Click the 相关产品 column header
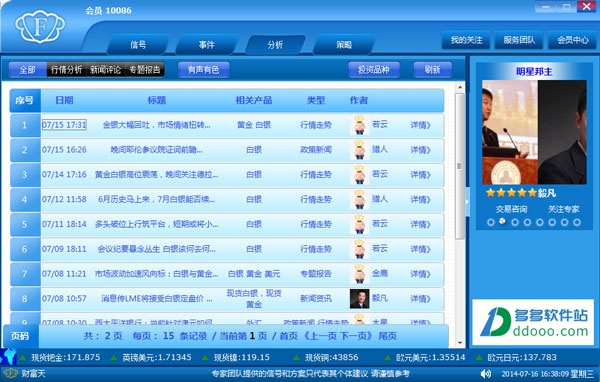This screenshot has width=600, height=382. (x=254, y=100)
